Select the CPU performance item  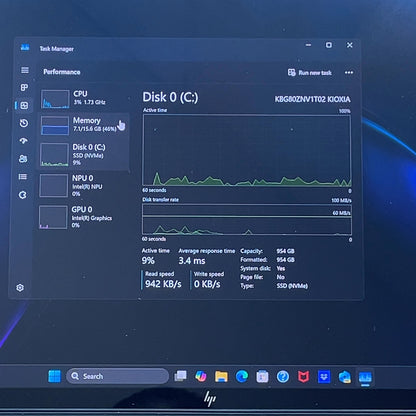(85, 99)
